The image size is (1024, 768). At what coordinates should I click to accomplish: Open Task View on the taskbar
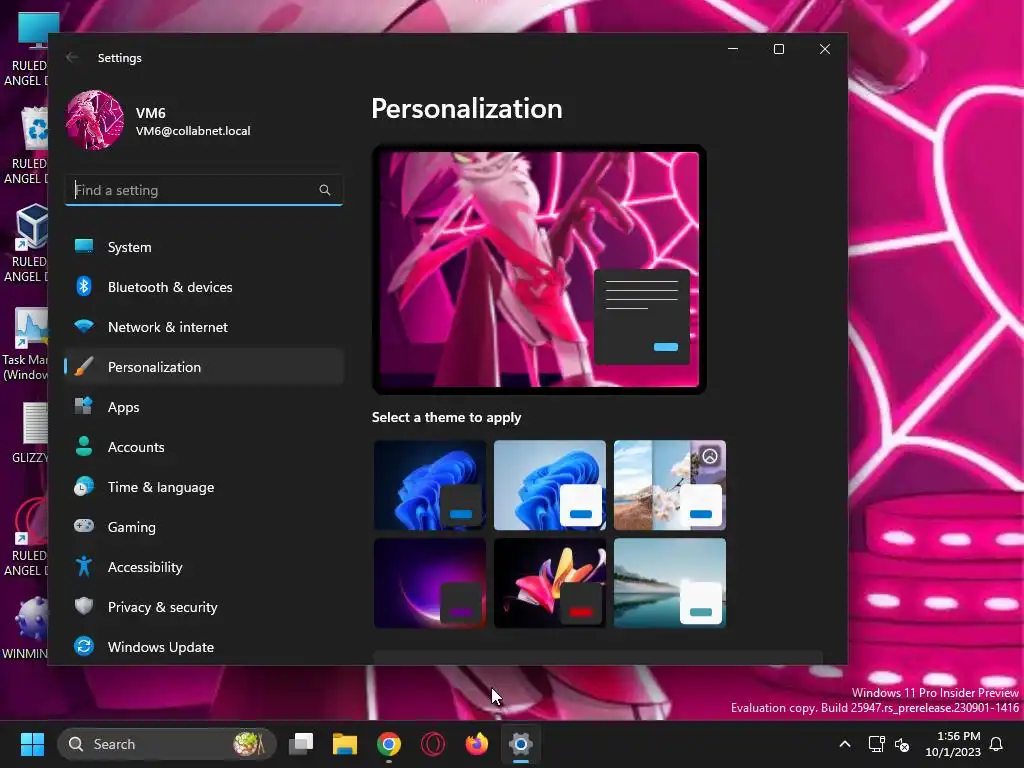click(x=301, y=744)
